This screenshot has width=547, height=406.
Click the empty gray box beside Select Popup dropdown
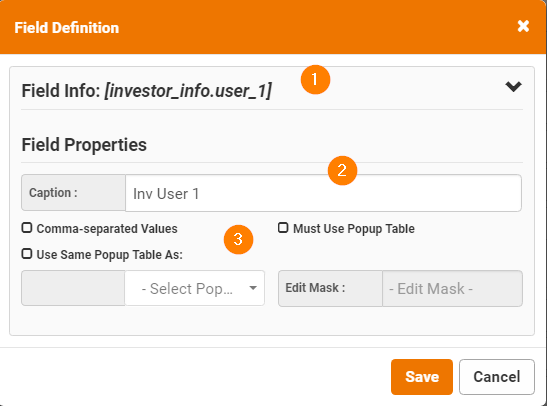73,288
